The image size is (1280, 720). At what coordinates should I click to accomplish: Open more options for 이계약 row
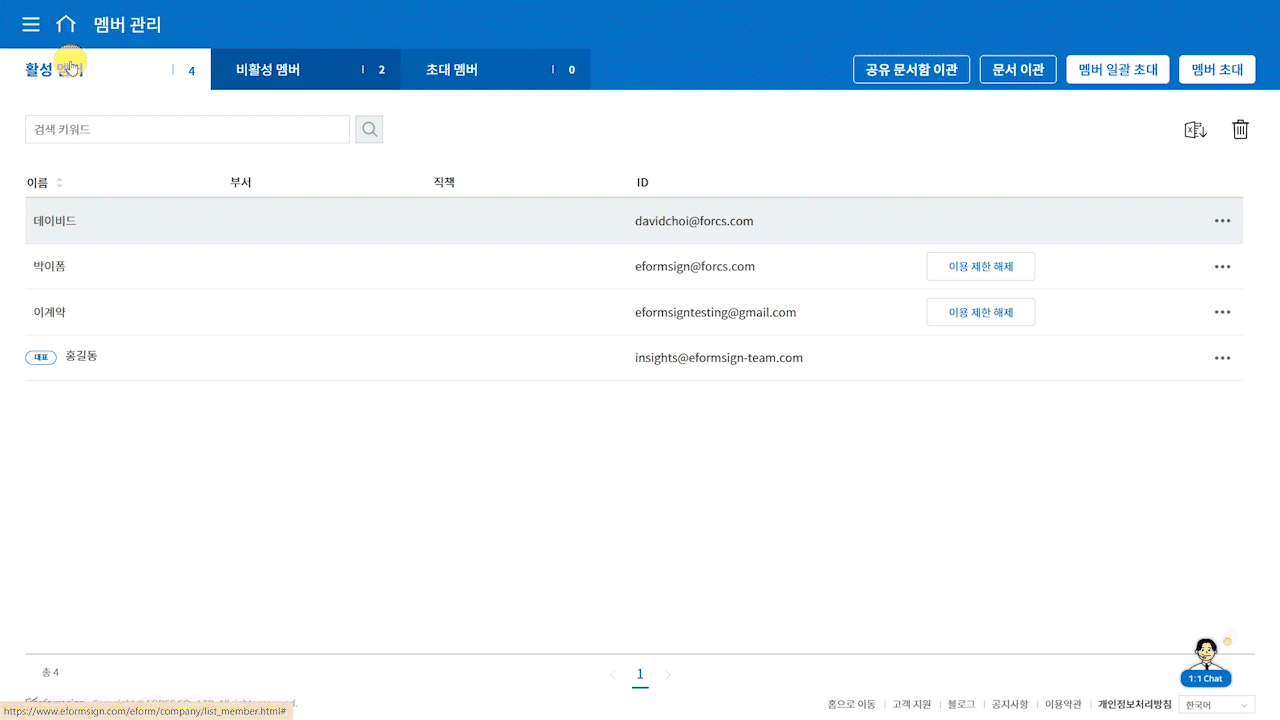pyautogui.click(x=1222, y=312)
